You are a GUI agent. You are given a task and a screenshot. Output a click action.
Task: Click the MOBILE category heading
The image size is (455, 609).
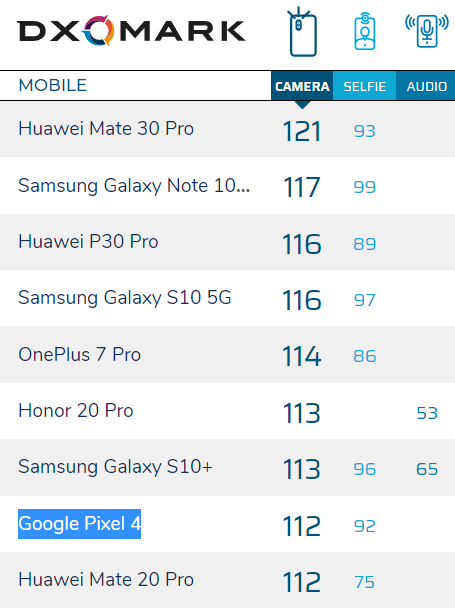click(52, 85)
